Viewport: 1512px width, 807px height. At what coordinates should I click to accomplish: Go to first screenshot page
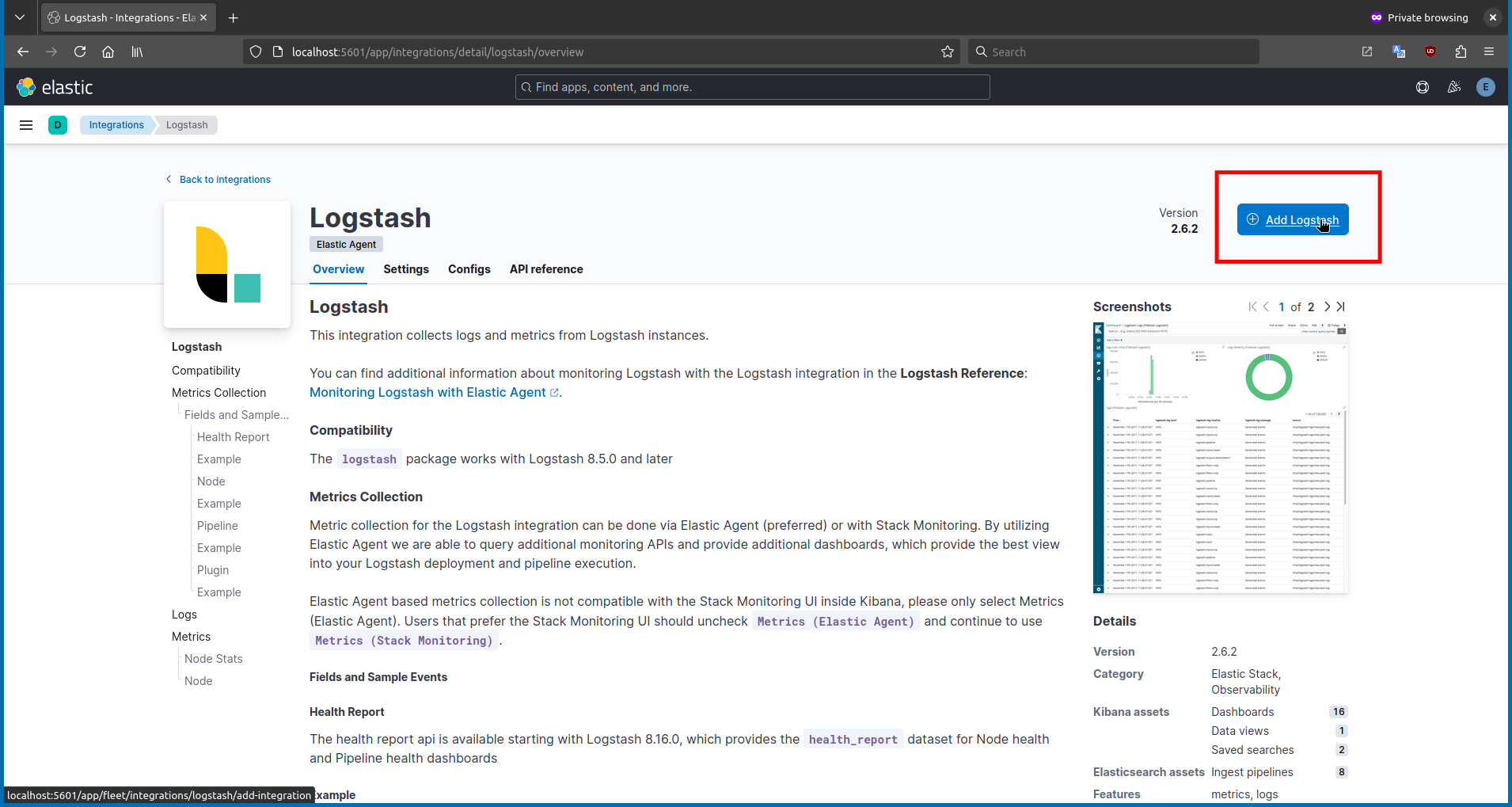click(x=1252, y=306)
